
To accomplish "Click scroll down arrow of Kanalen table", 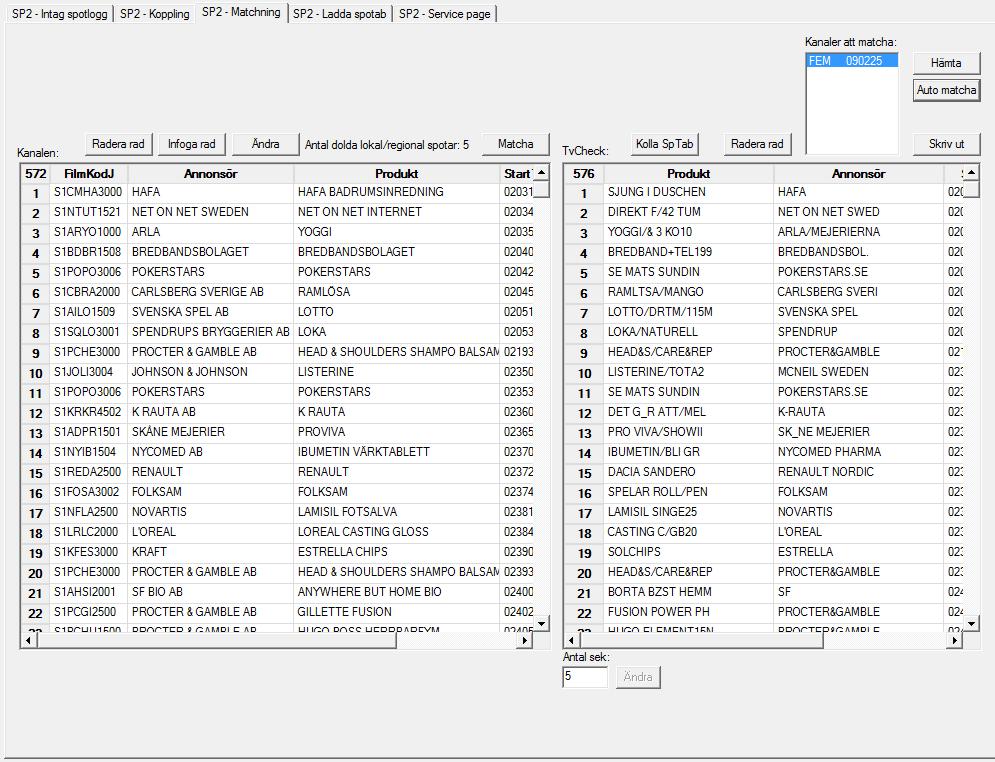I will click(x=541, y=624).
